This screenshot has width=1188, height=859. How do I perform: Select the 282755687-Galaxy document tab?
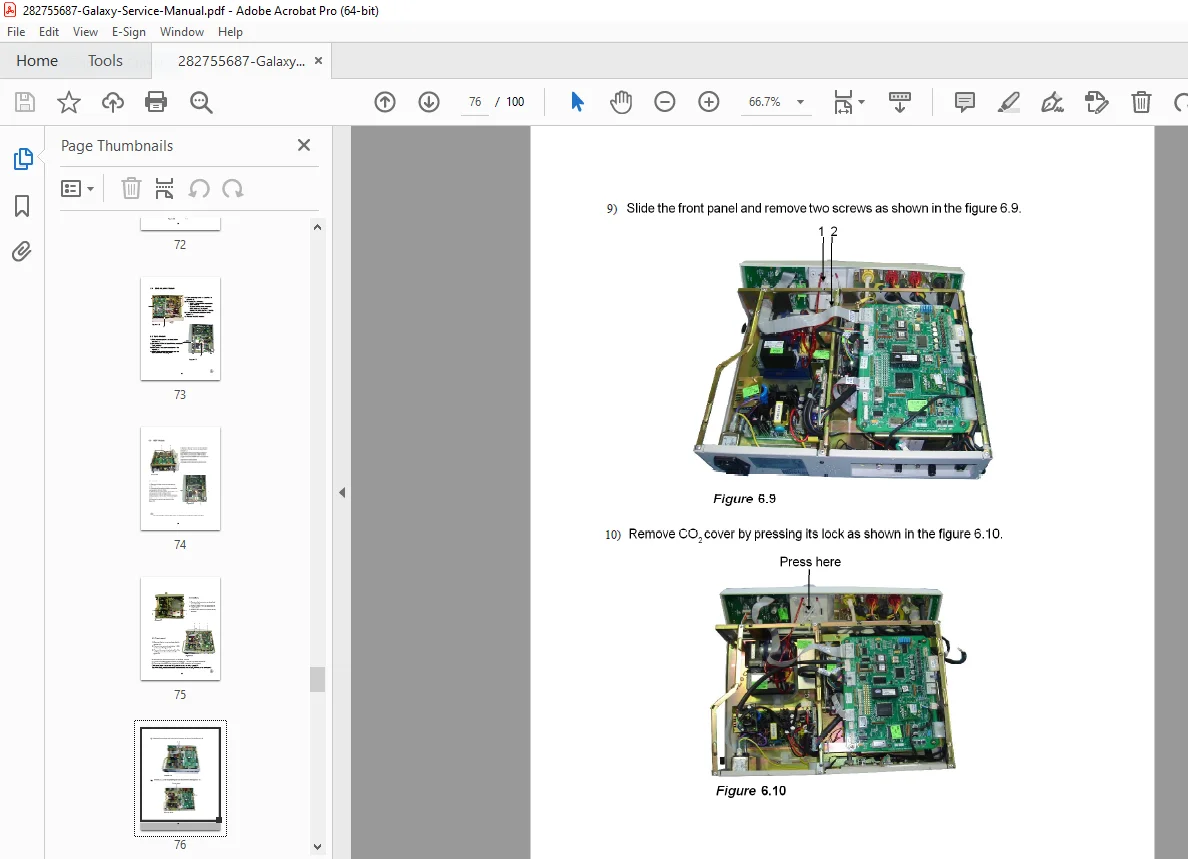pos(241,61)
